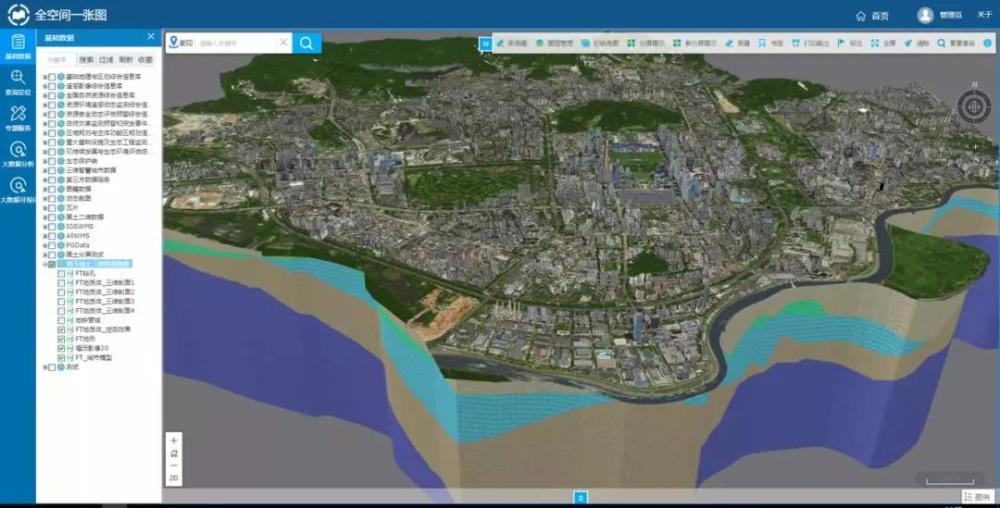Uncheck the FT地形 layer checkbox

61,339
